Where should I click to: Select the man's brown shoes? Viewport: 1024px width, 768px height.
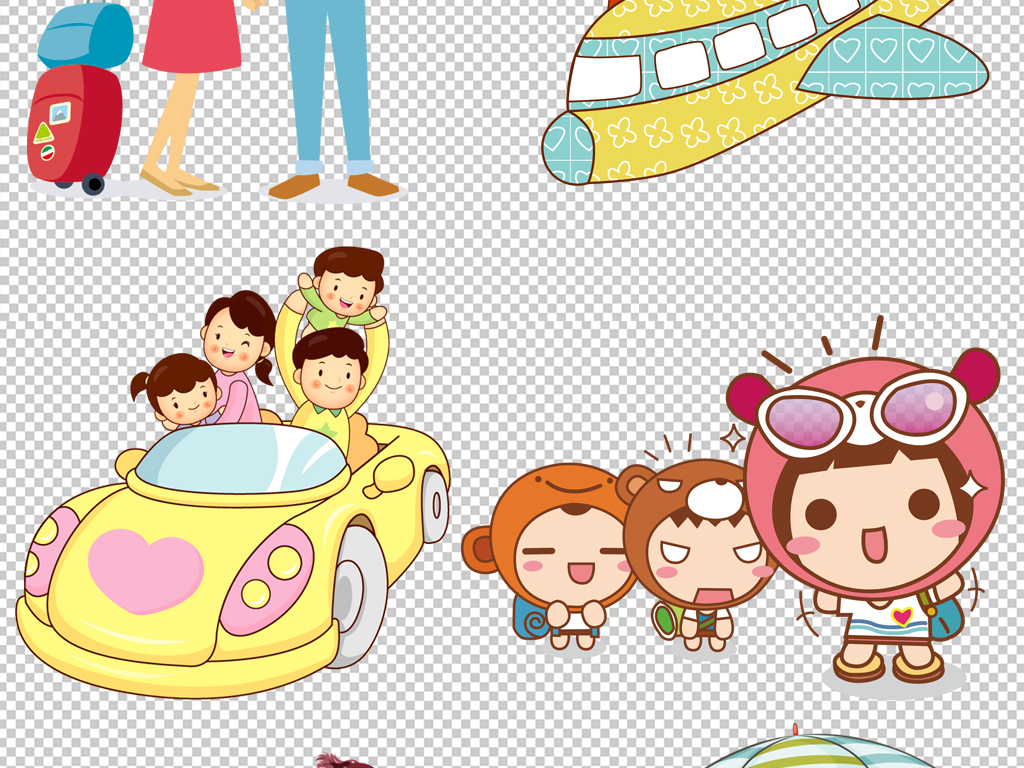coord(334,185)
